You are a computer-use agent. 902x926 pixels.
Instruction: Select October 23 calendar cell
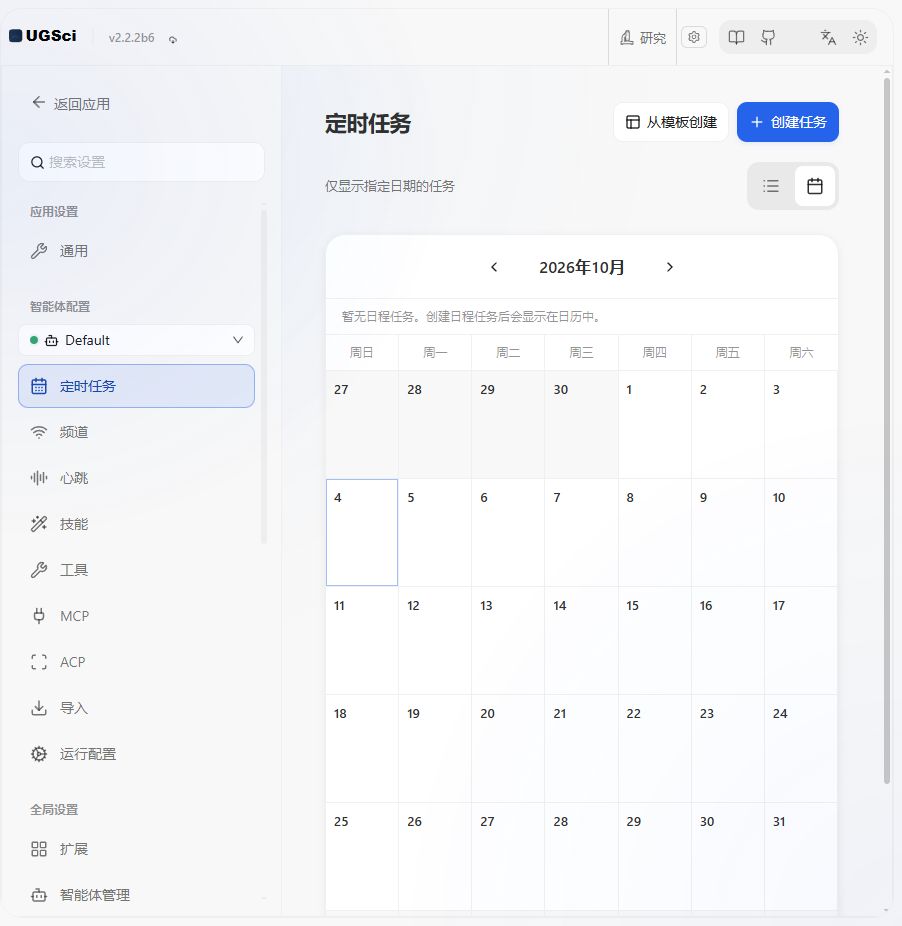[x=728, y=748]
